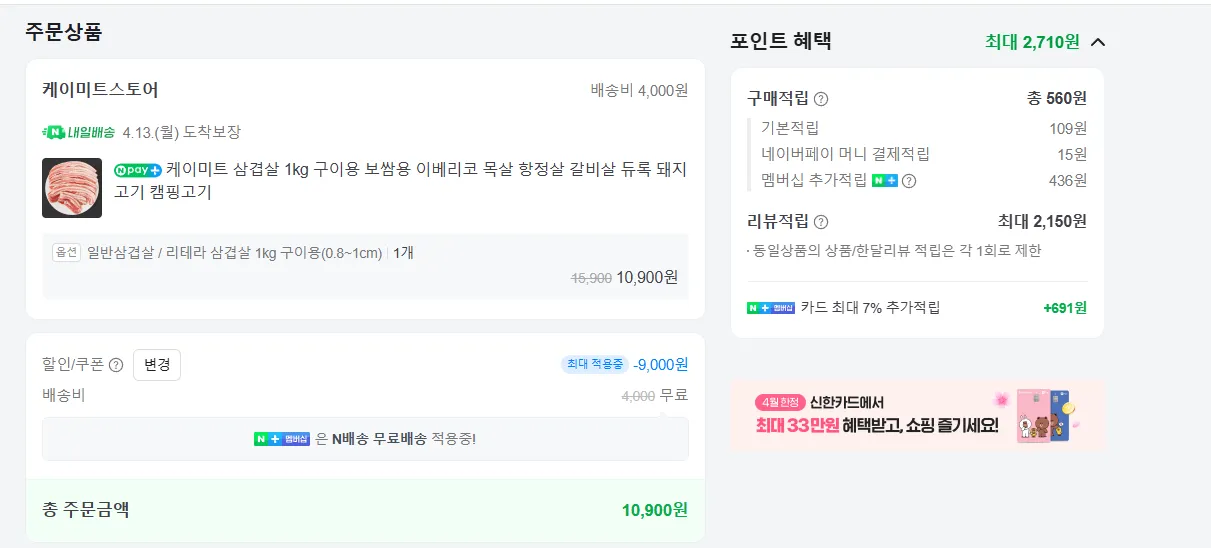Viewport: 1211px width, 548px height.
Task: Click the N배송 무료배송 적용중 notice box
Action: point(365,439)
